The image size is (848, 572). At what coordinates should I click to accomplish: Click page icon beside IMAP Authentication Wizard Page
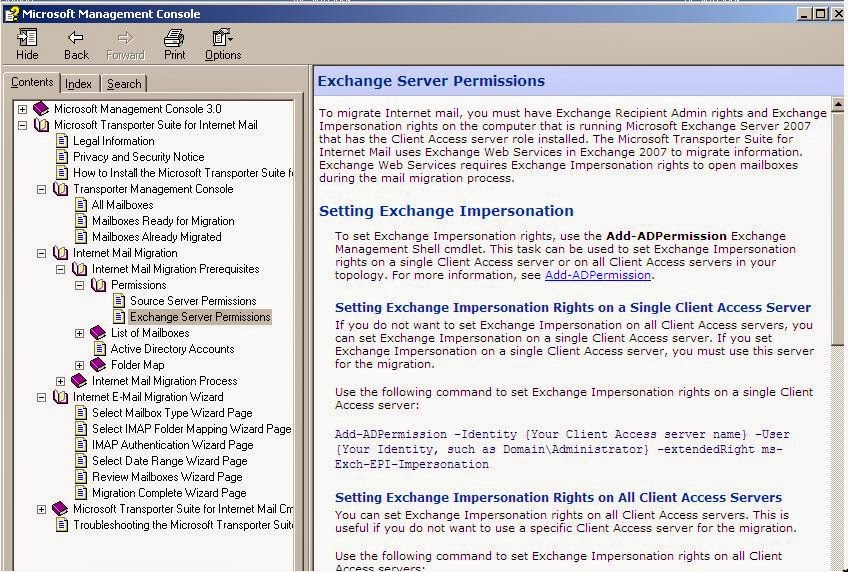(x=81, y=444)
